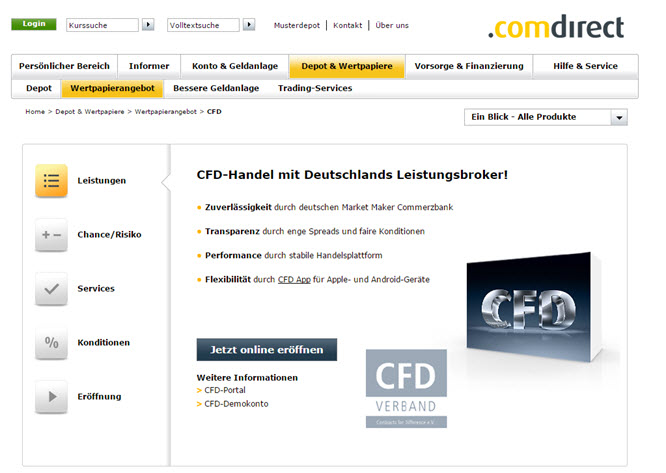The image size is (666, 473).
Task: Click the Eröffnung play icon
Action: (x=51, y=397)
